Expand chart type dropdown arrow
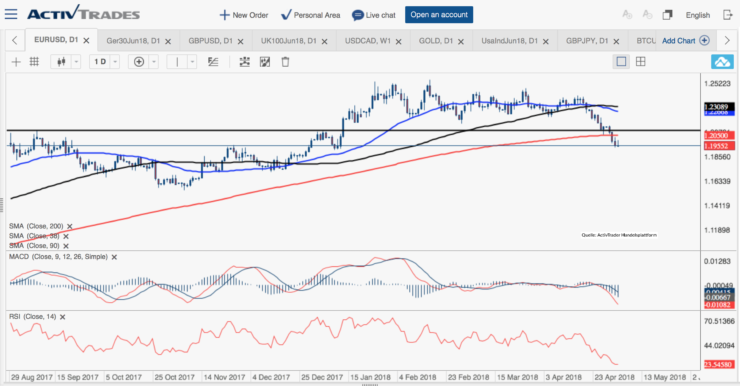The image size is (740, 386). click(76, 62)
